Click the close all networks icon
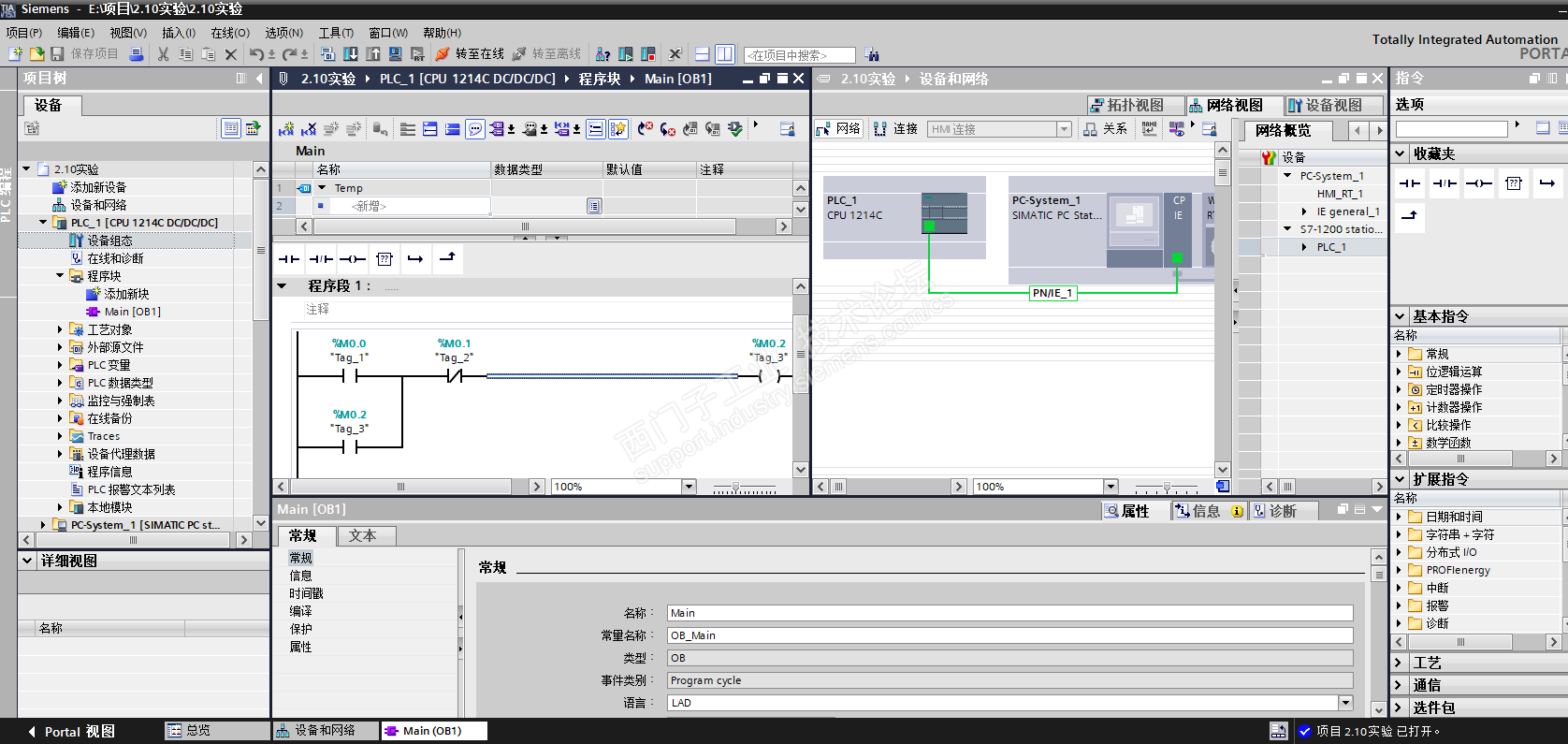Image resolution: width=1568 pixels, height=744 pixels. (453, 129)
